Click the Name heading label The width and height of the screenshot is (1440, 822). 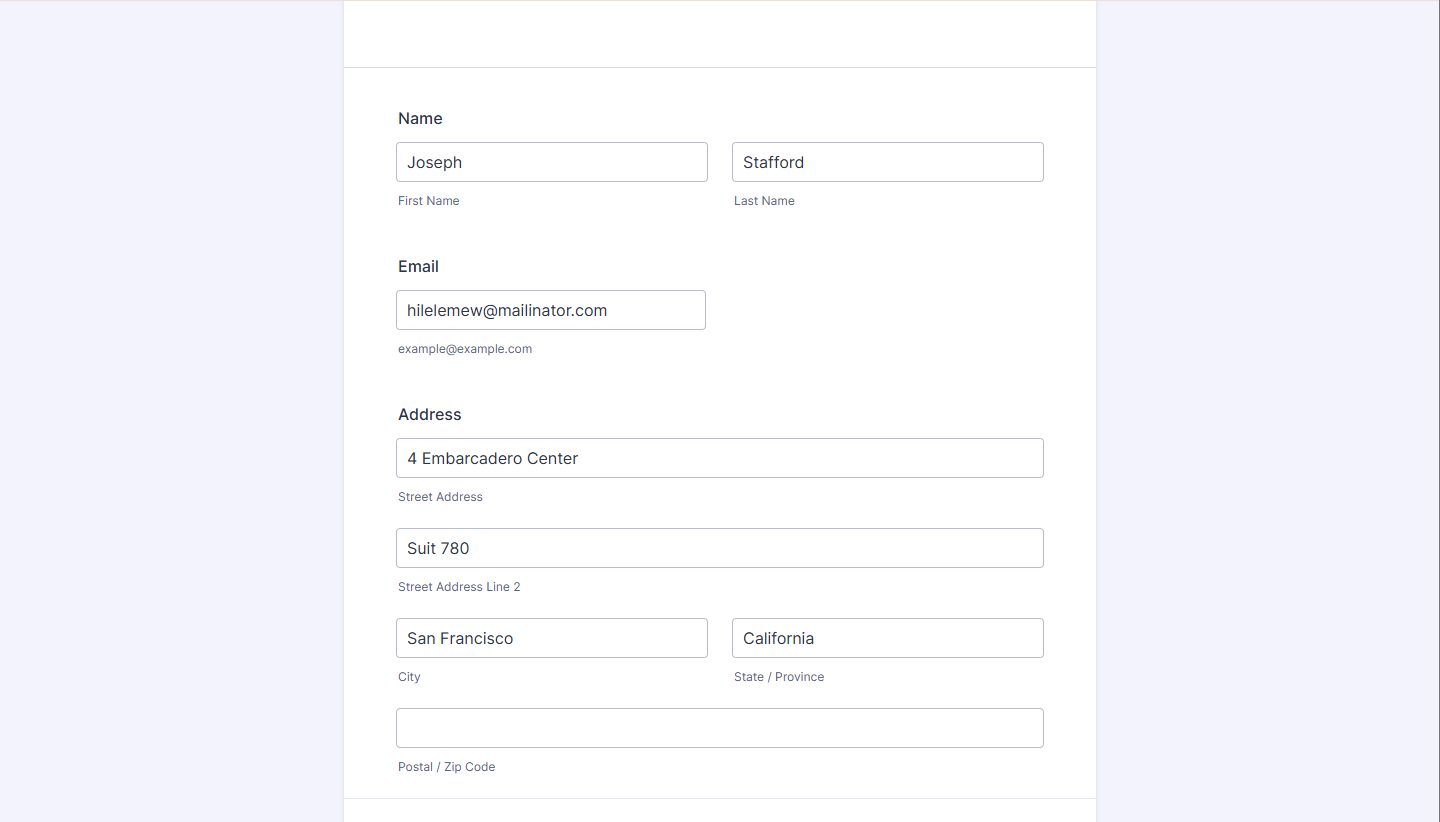point(420,118)
